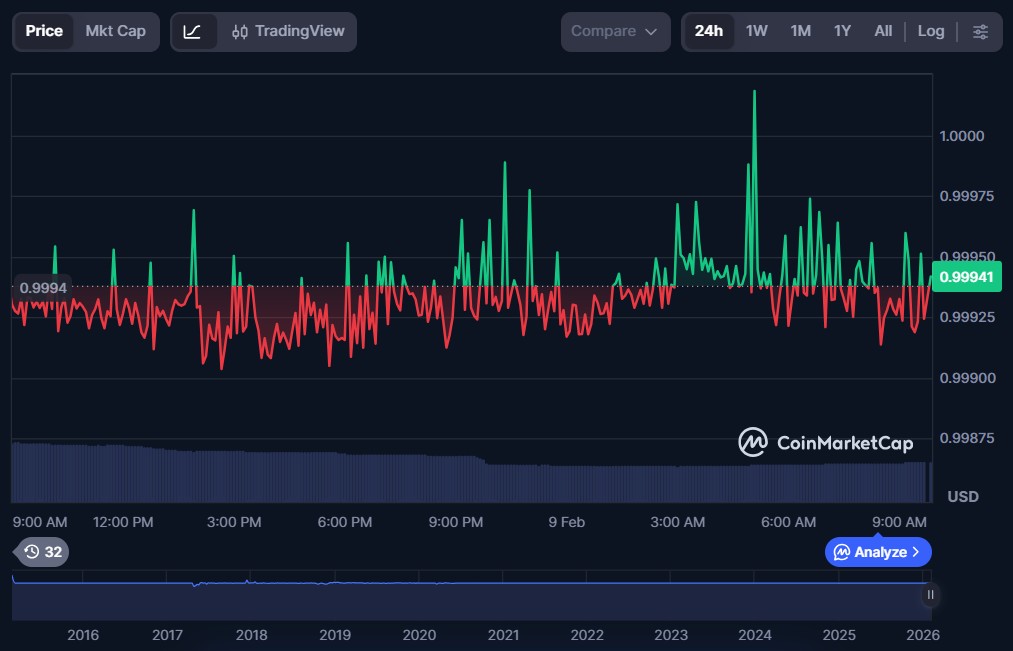Select the line chart icon

pos(193,32)
